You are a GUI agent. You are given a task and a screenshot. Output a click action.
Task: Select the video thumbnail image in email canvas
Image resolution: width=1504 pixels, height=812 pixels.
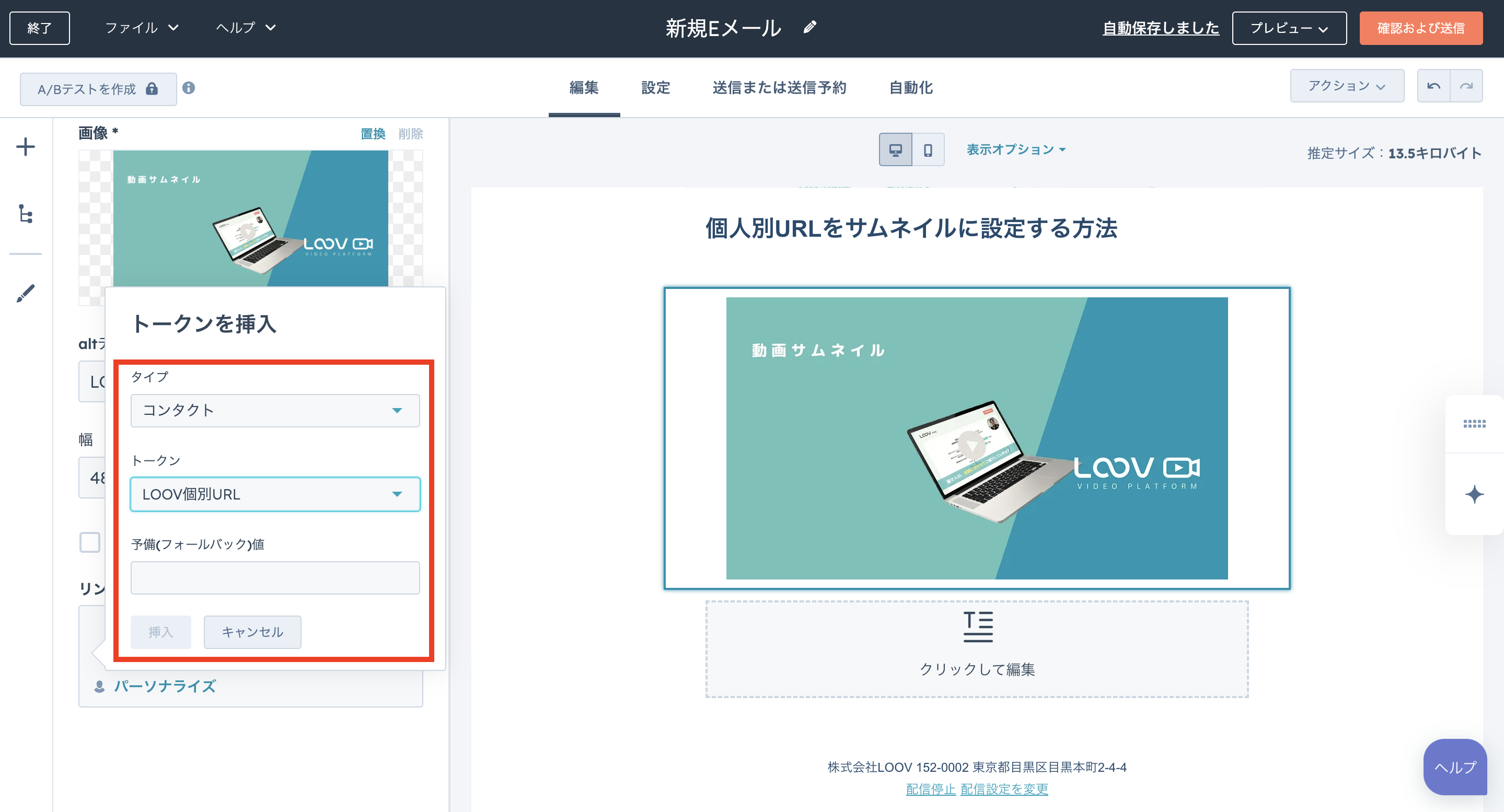point(977,438)
